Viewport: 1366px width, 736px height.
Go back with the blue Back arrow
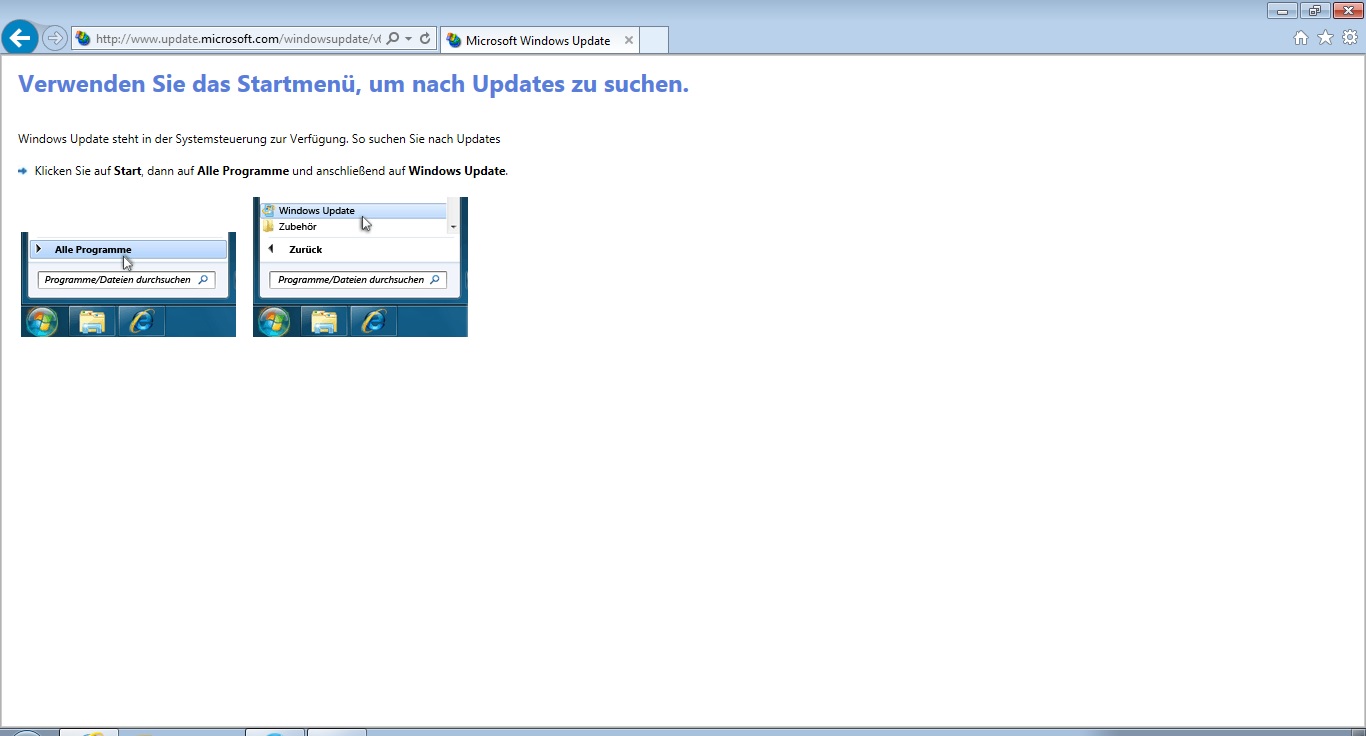click(20, 38)
